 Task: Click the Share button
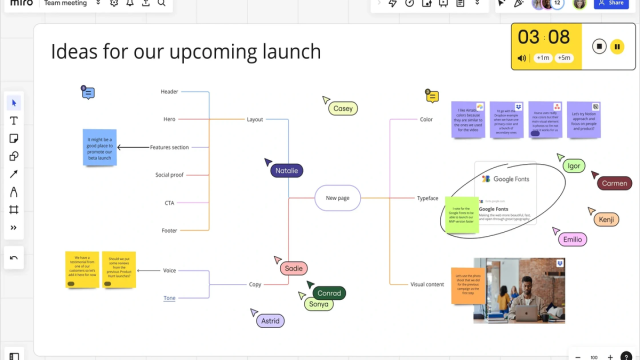(x=611, y=3)
